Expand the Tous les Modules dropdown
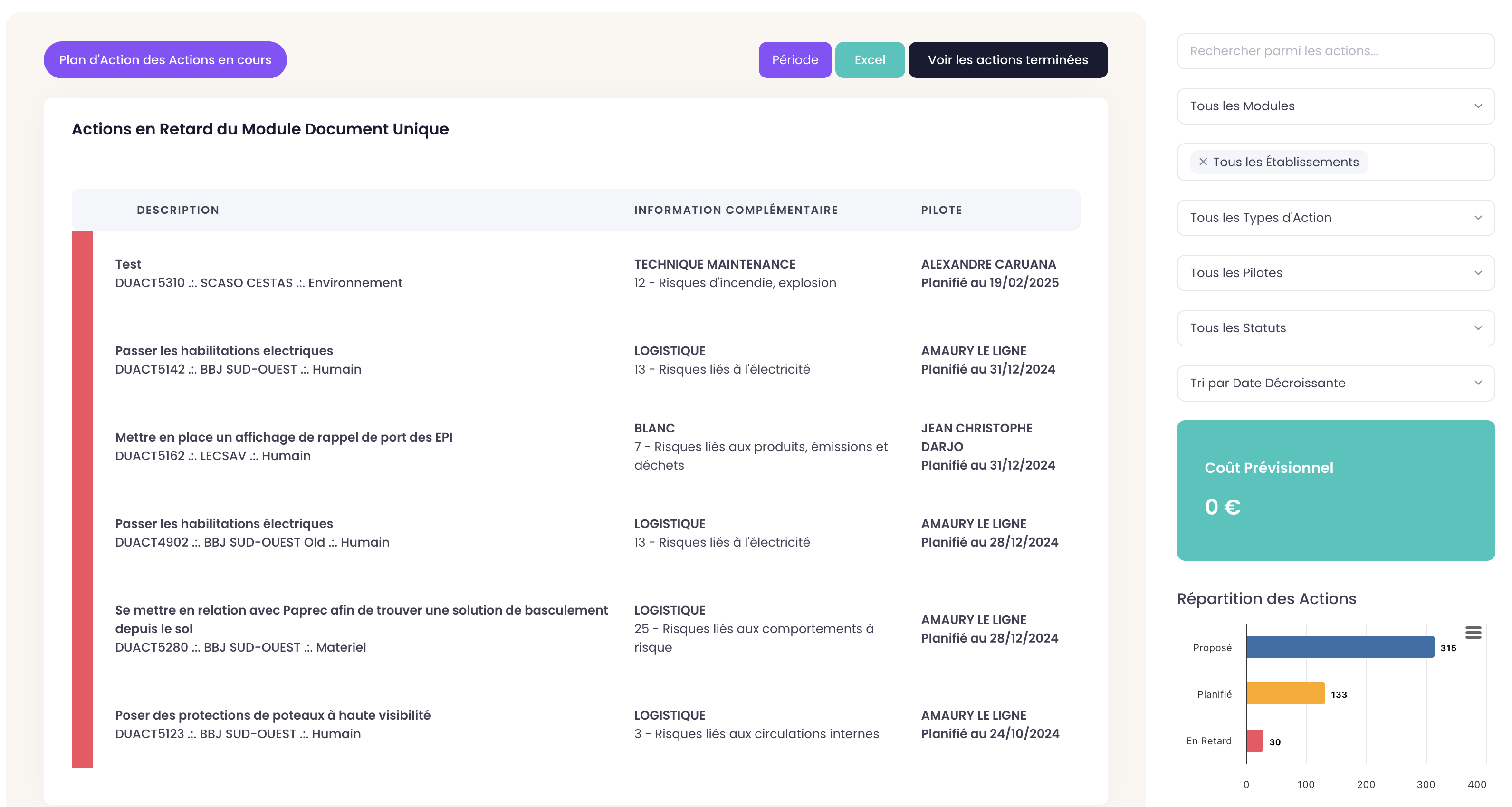The width and height of the screenshot is (1512, 807). click(1335, 106)
